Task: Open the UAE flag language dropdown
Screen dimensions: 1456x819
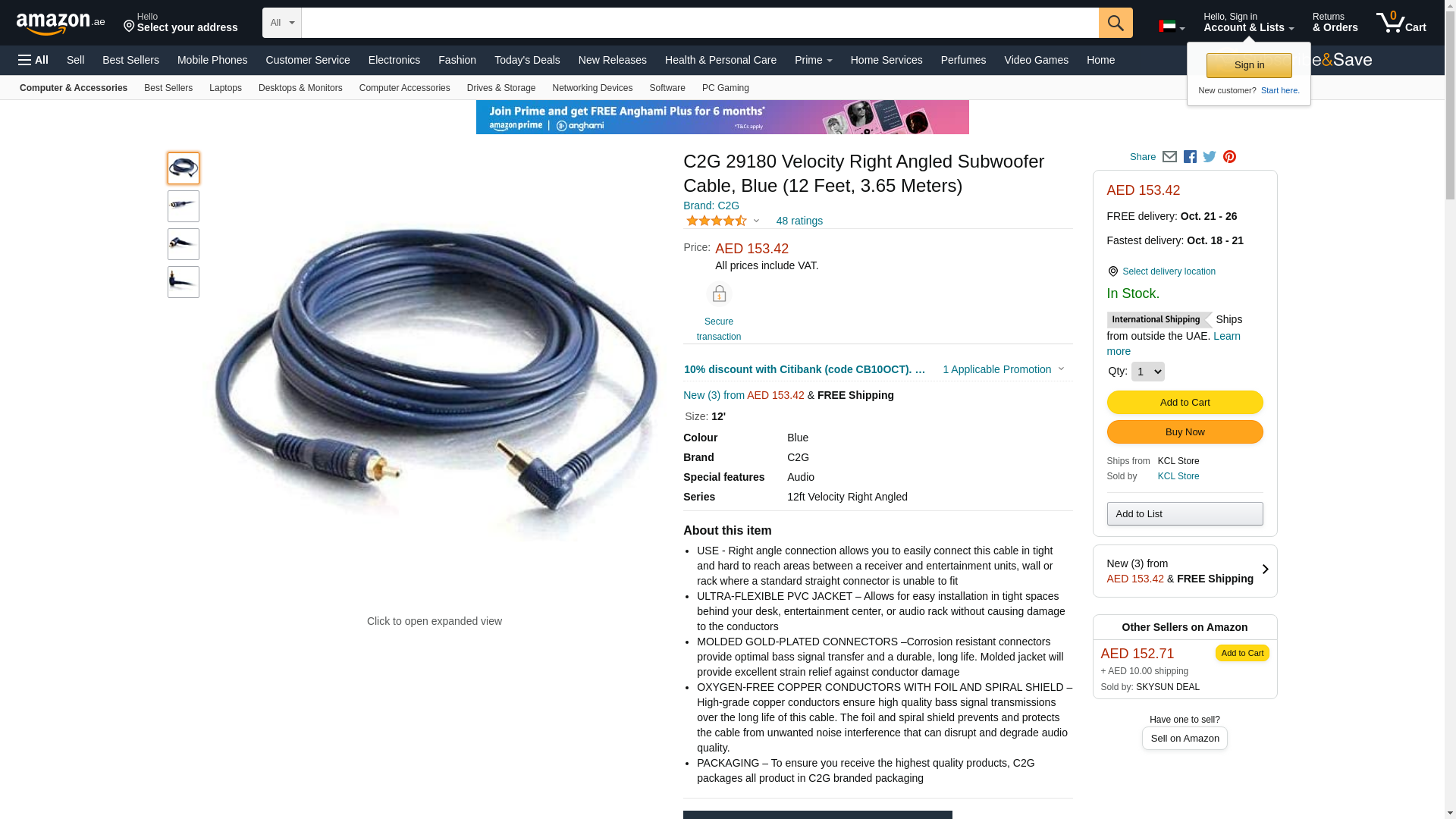Action: 1172,27
